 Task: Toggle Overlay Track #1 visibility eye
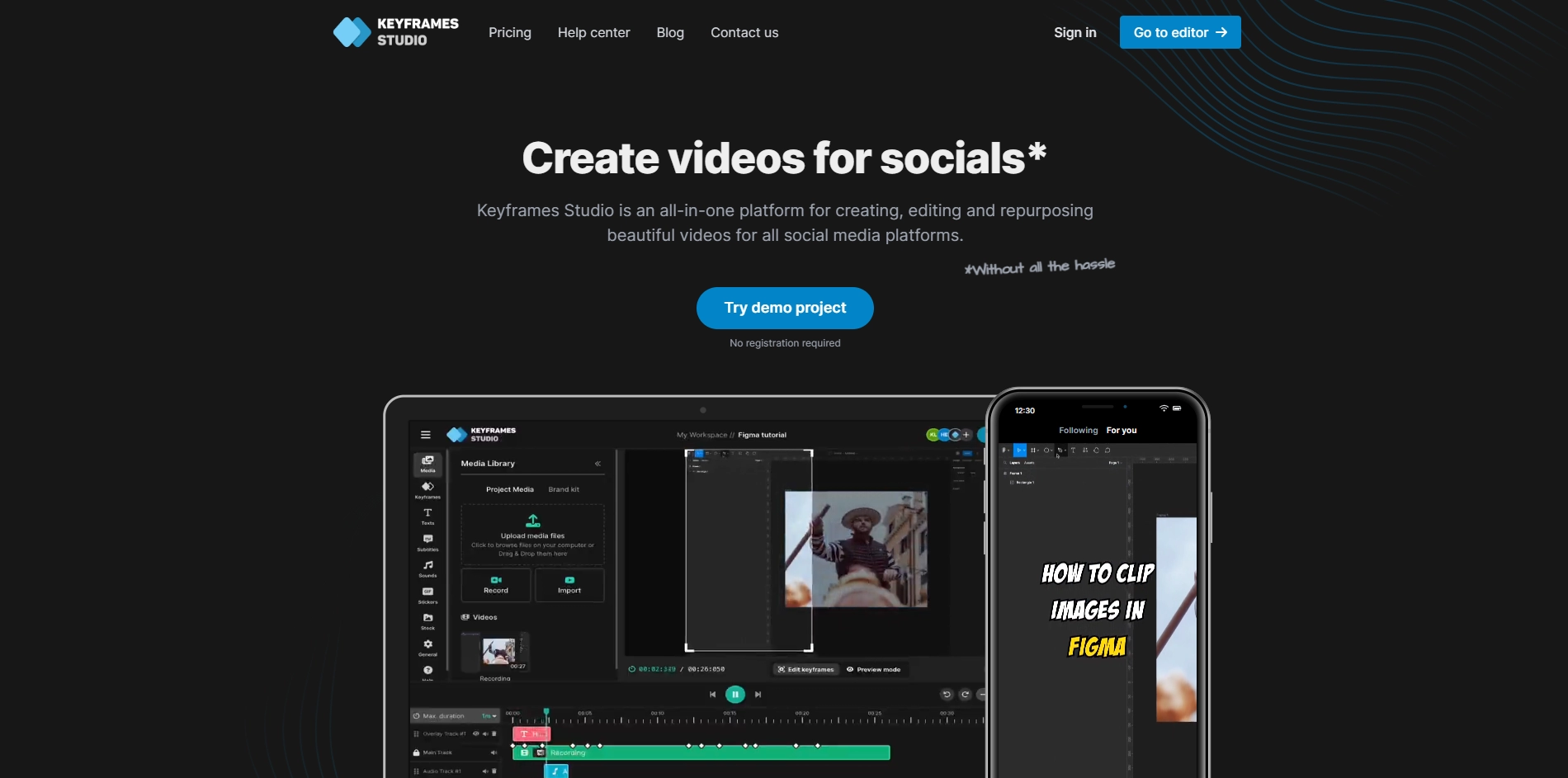[475, 733]
